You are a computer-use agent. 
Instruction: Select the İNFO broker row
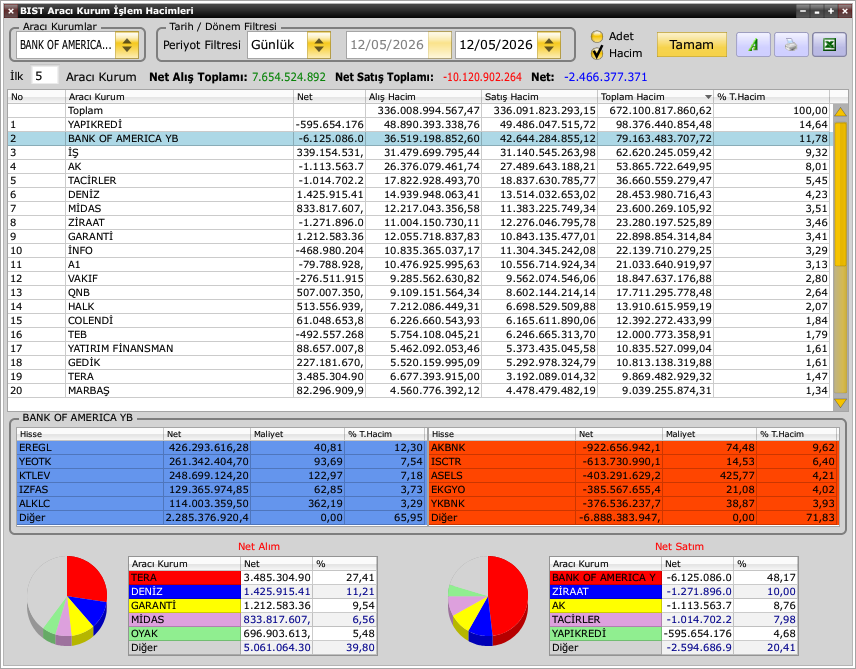coord(419,251)
